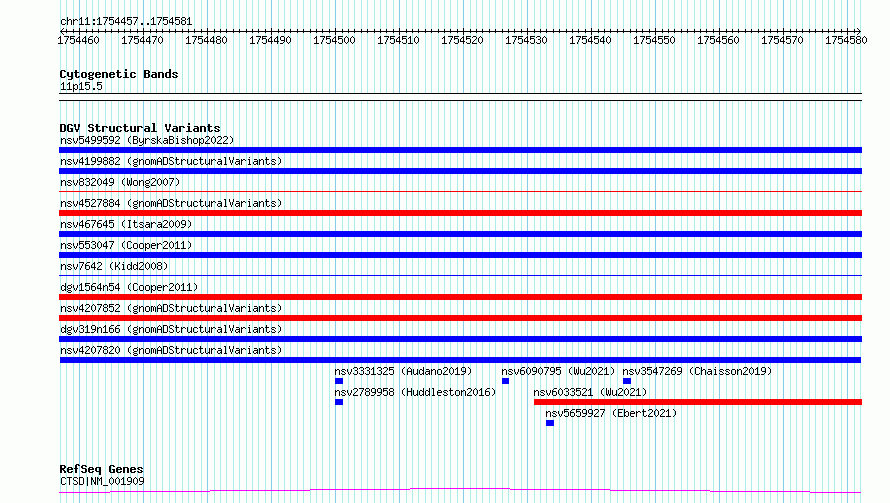Click ruler position 1754560
The image size is (890, 503).
(x=718, y=40)
